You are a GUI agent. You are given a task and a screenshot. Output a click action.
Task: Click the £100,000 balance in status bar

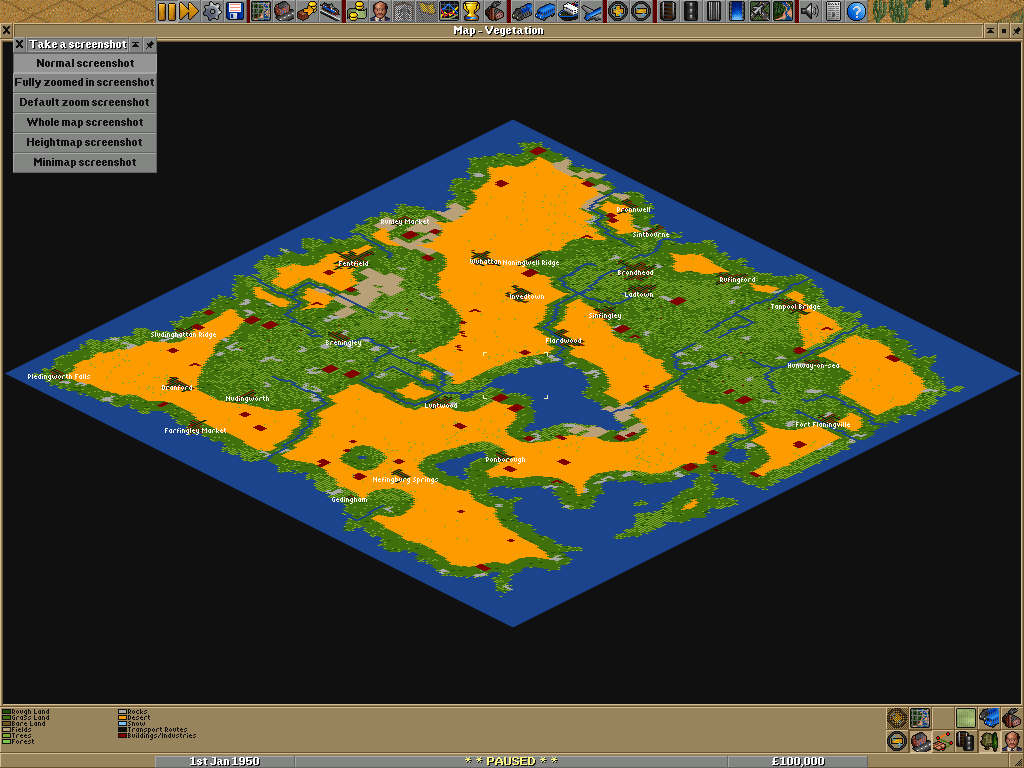(797, 761)
